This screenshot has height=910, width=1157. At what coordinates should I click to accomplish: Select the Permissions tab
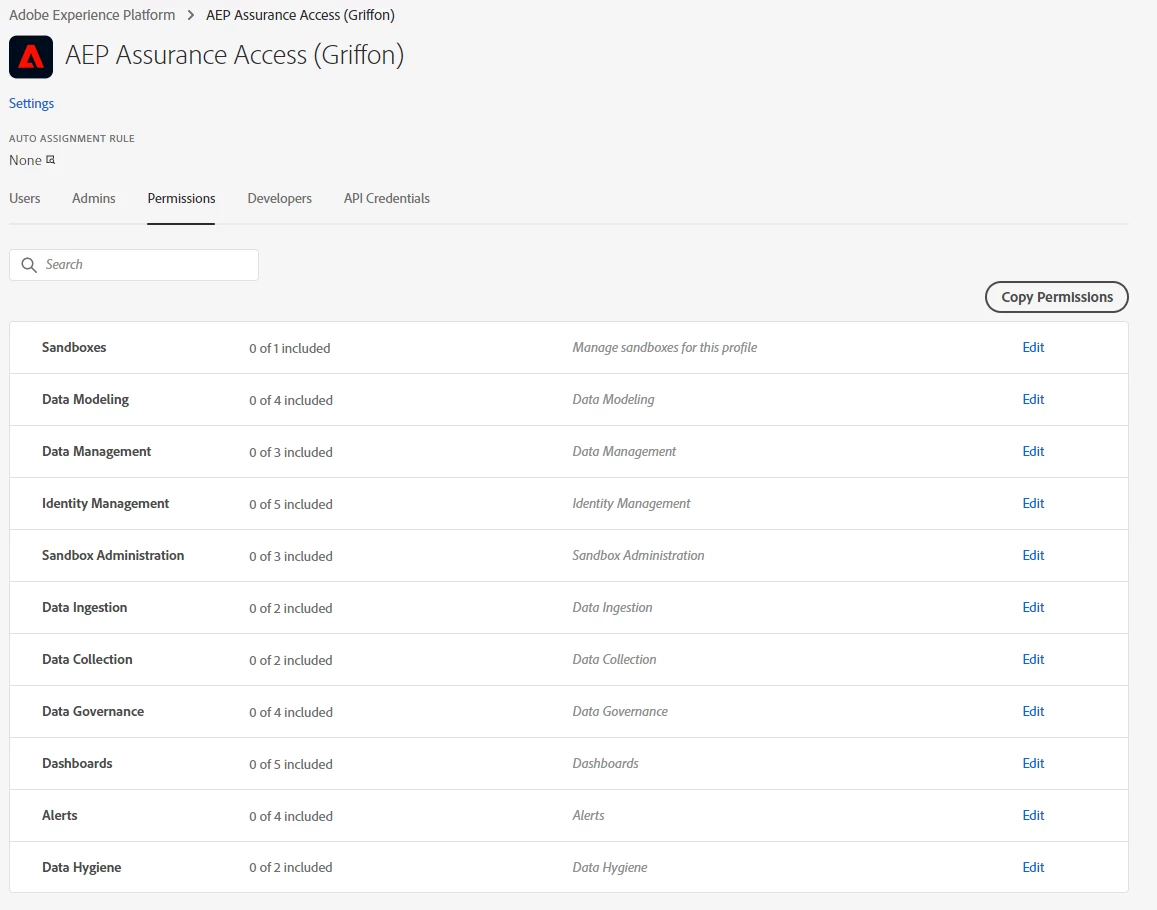click(x=182, y=199)
